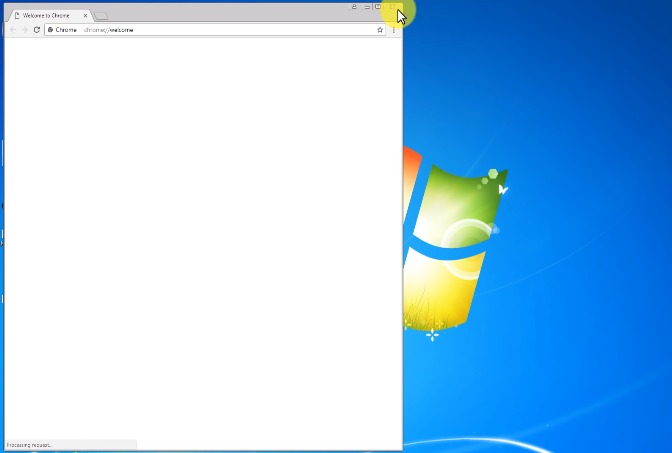Open a new tab

[101, 16]
